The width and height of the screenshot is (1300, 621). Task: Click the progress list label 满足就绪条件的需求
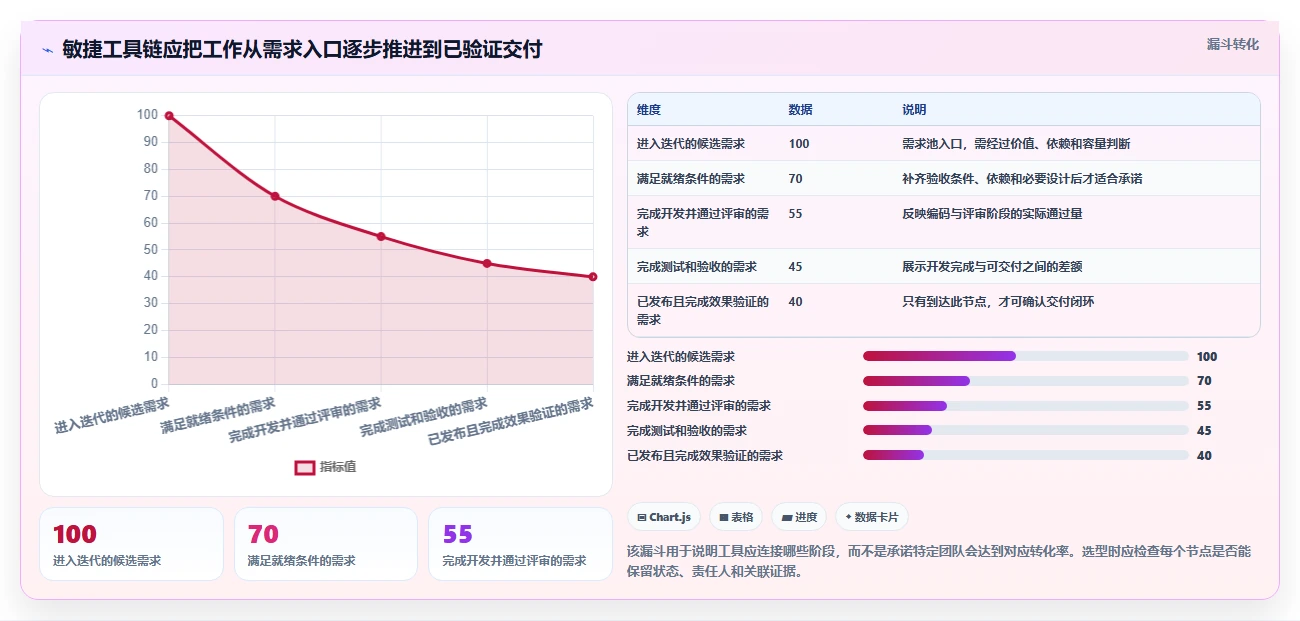[681, 381]
